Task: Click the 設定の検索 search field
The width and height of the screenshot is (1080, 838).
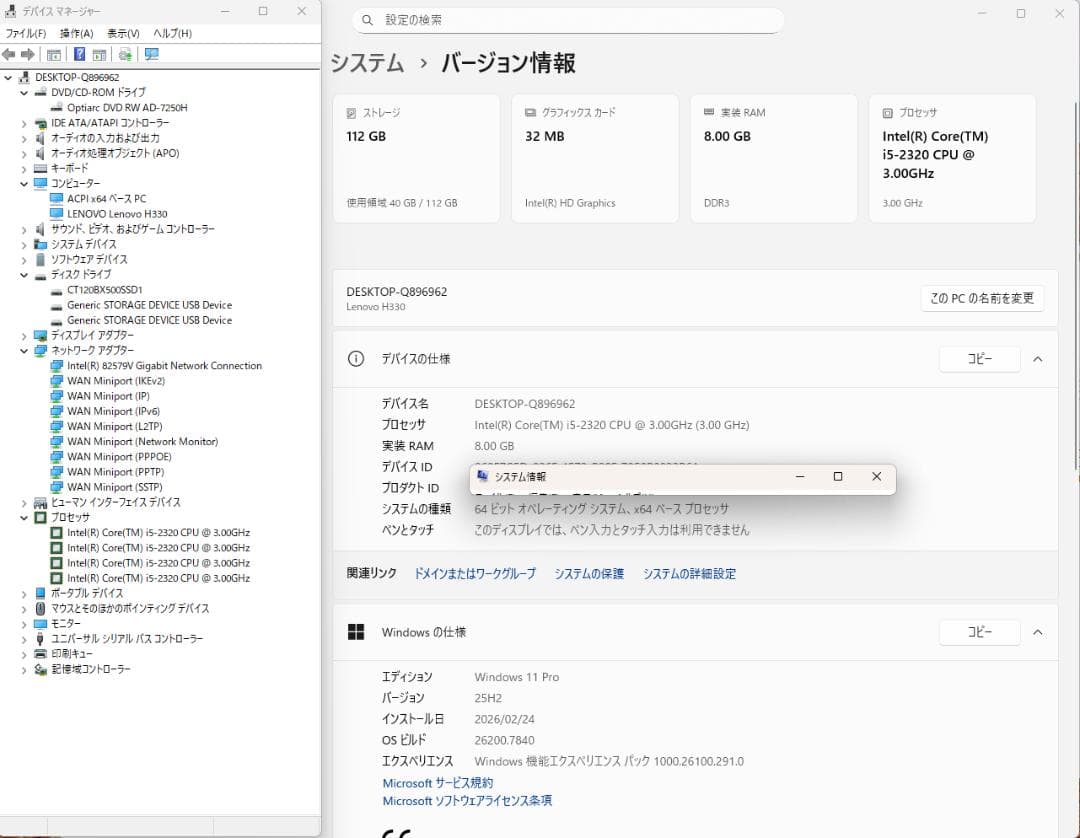Action: tap(568, 20)
